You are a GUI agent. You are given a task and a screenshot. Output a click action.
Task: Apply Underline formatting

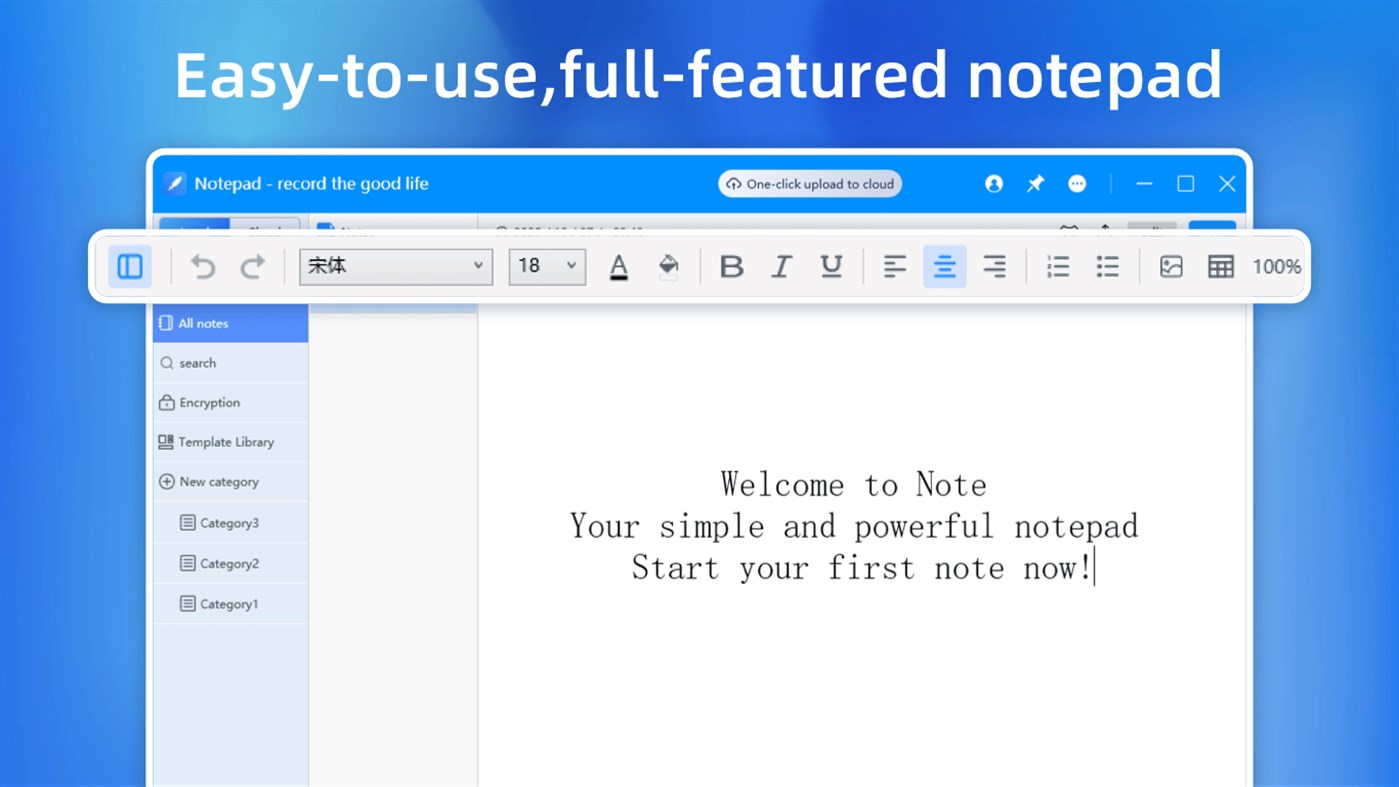(x=831, y=266)
